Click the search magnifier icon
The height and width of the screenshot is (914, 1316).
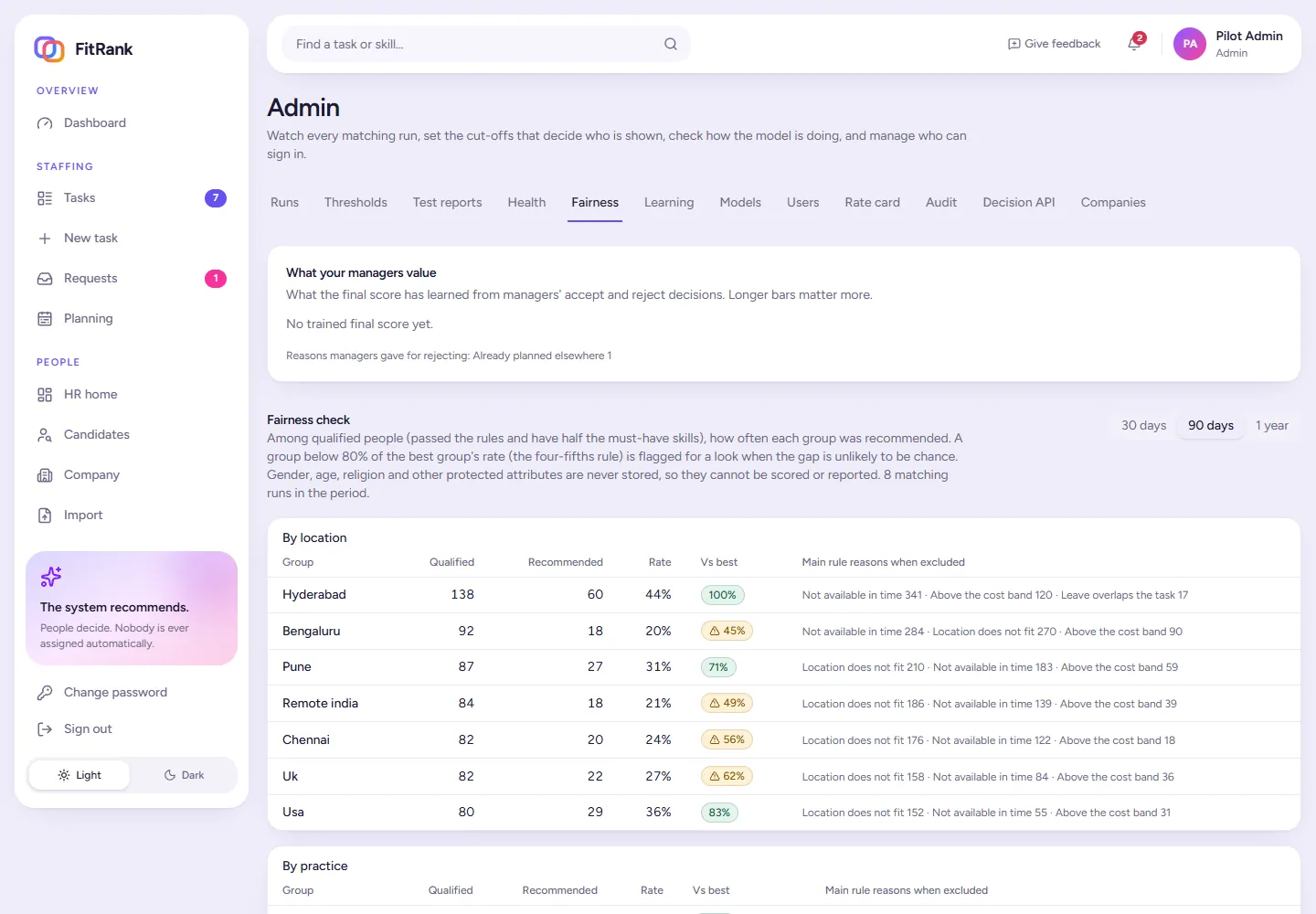[671, 44]
